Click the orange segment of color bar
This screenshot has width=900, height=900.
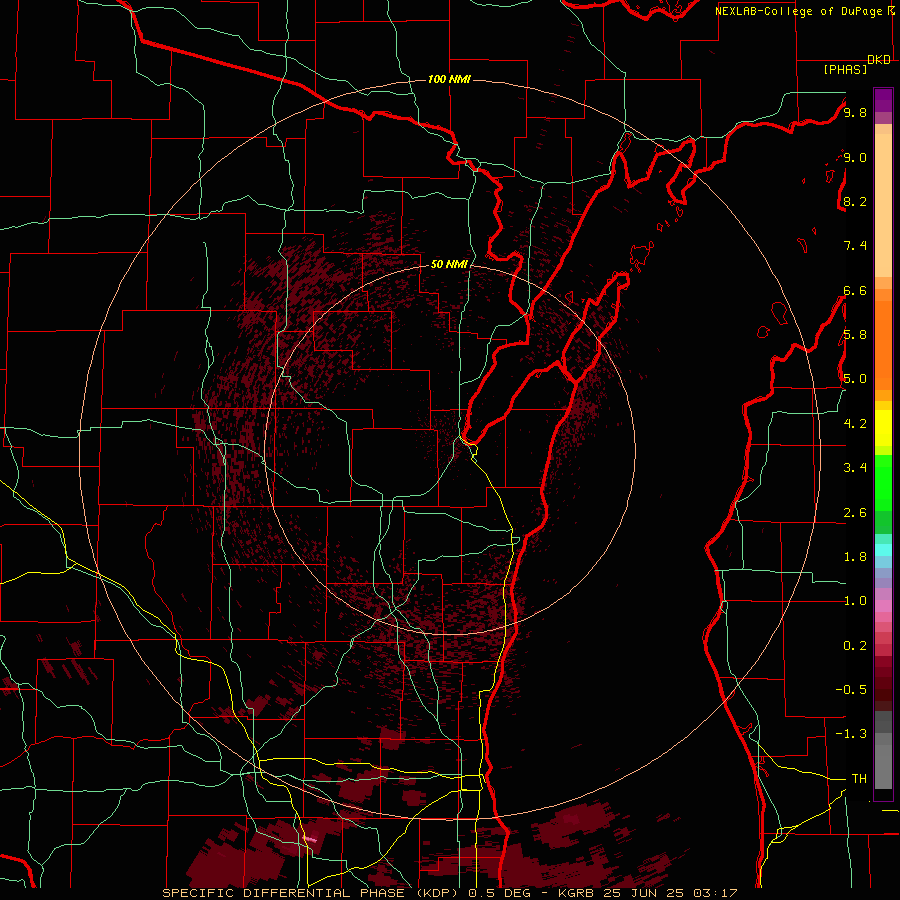883,344
